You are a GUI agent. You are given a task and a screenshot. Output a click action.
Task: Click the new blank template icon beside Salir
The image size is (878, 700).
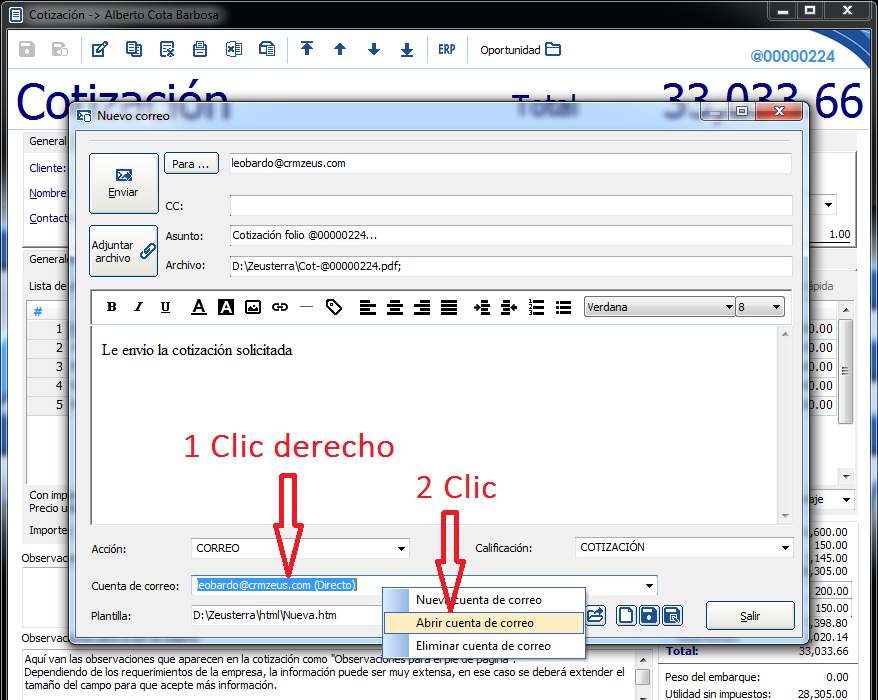(625, 615)
